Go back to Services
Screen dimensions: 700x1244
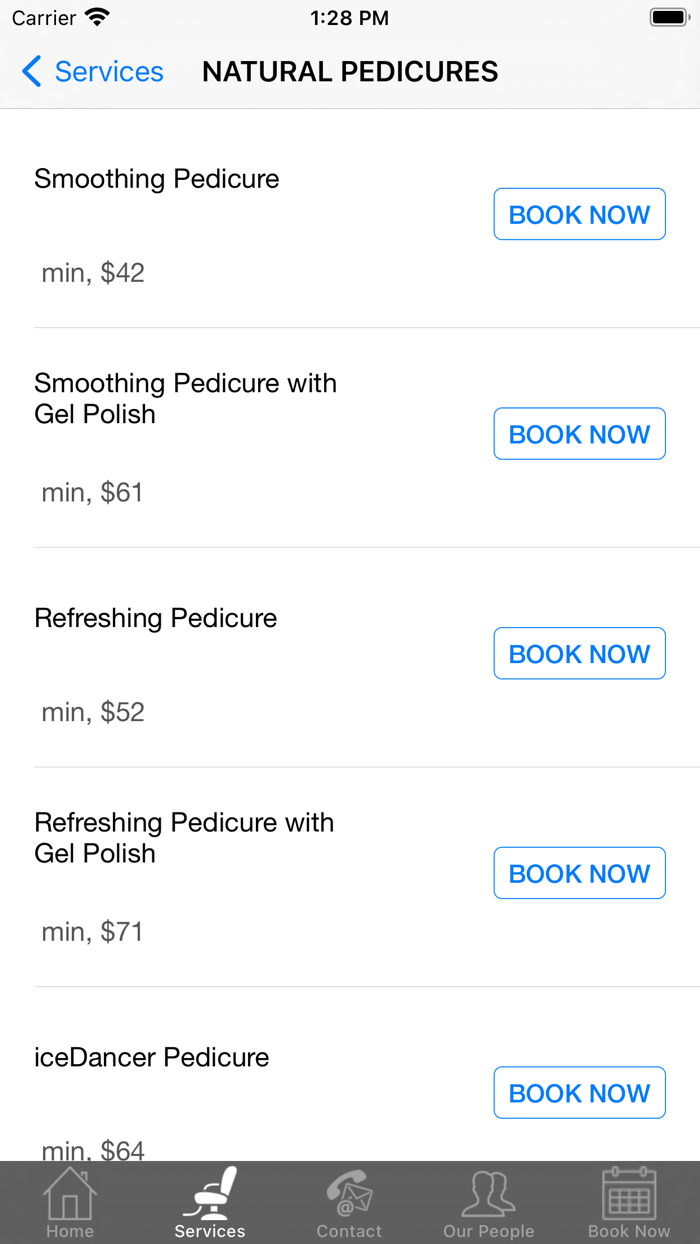108,72
